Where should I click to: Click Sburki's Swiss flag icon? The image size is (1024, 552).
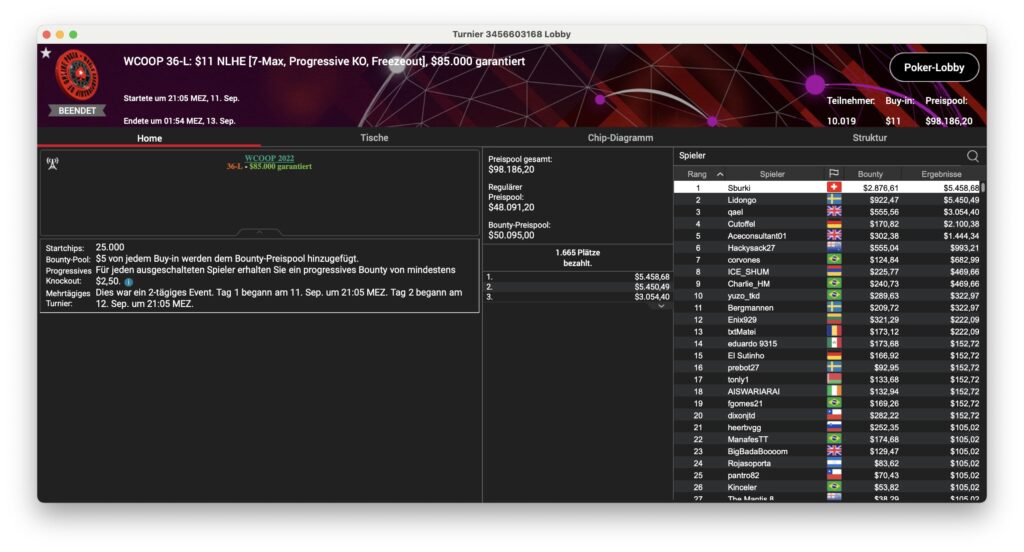click(834, 187)
